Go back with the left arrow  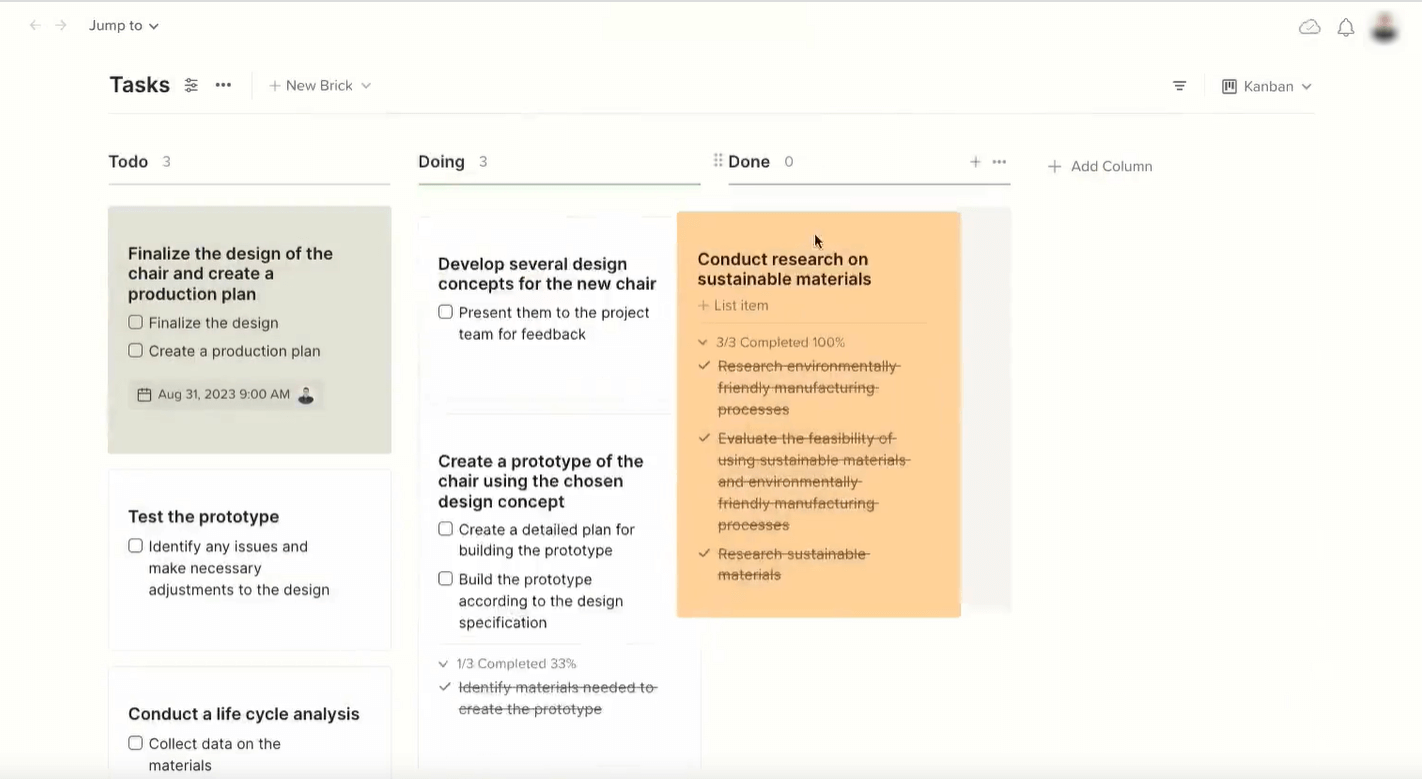pos(35,25)
